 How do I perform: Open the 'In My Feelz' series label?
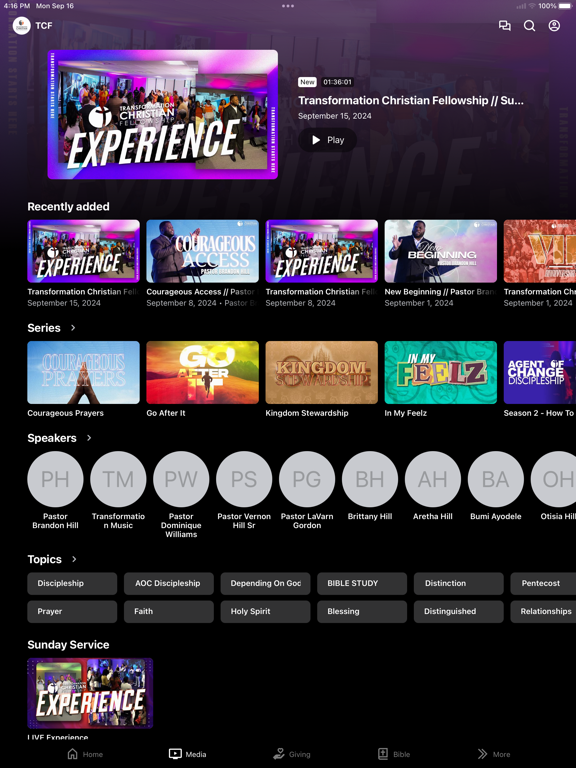coord(406,413)
